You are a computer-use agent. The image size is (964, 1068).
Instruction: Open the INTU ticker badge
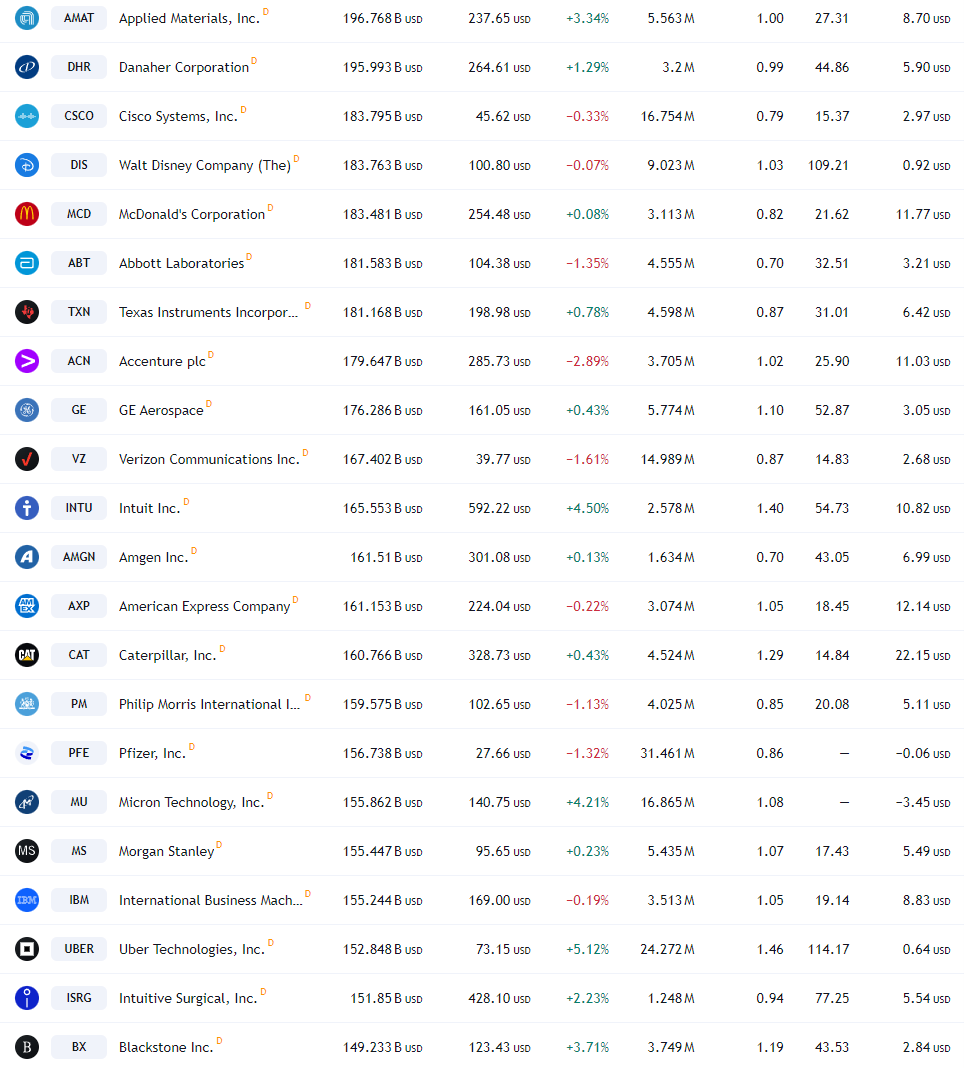(x=79, y=508)
